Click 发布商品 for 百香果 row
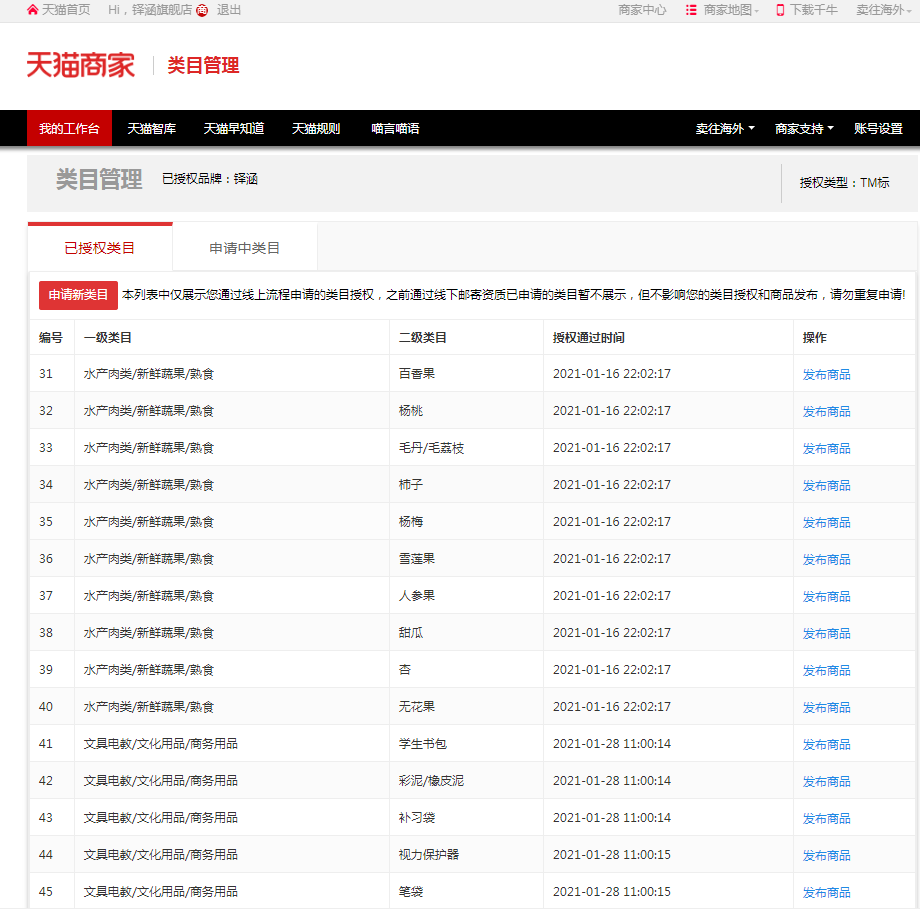The width and height of the screenshot is (920, 911). 826,374
